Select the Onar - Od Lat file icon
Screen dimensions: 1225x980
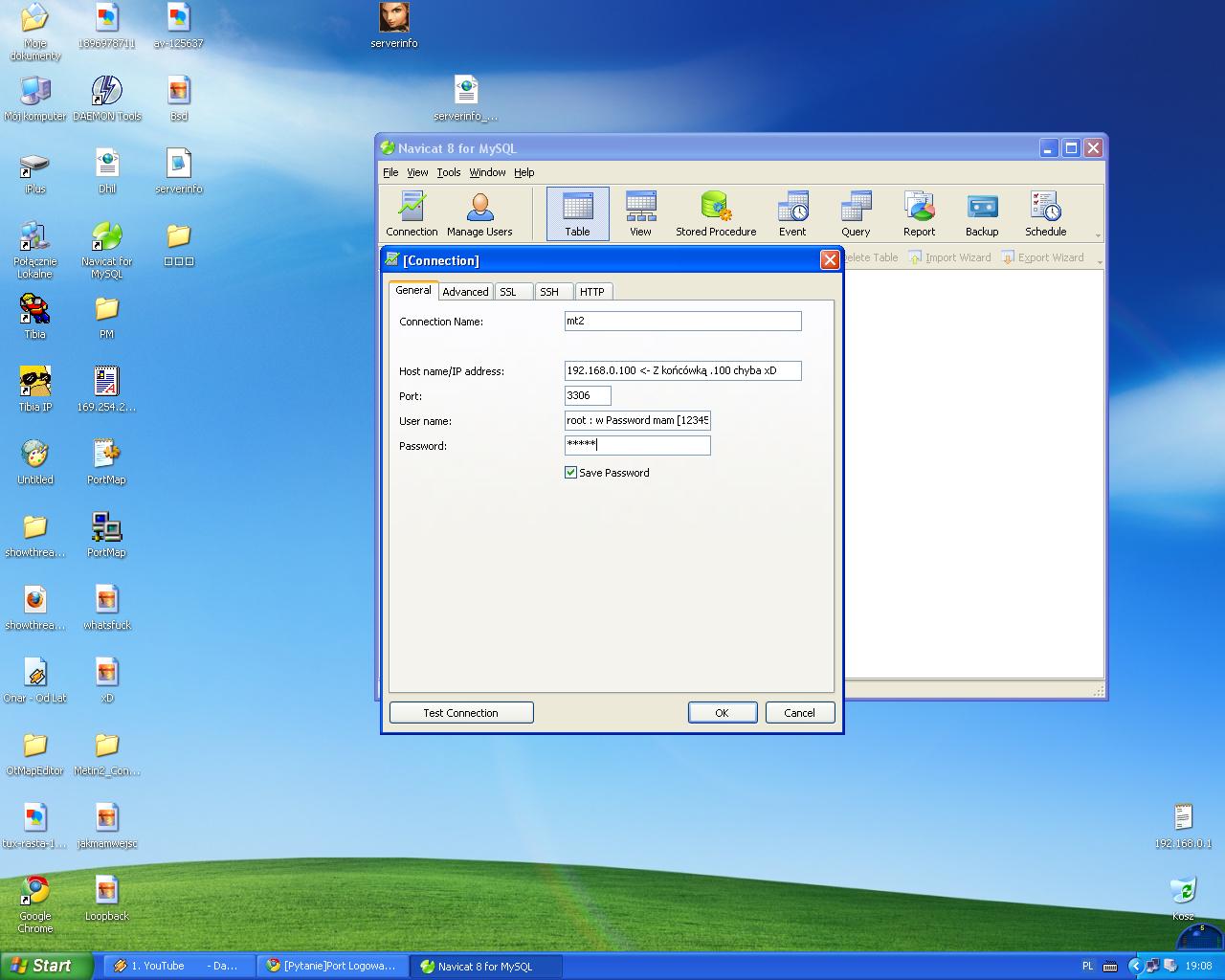click(35, 680)
